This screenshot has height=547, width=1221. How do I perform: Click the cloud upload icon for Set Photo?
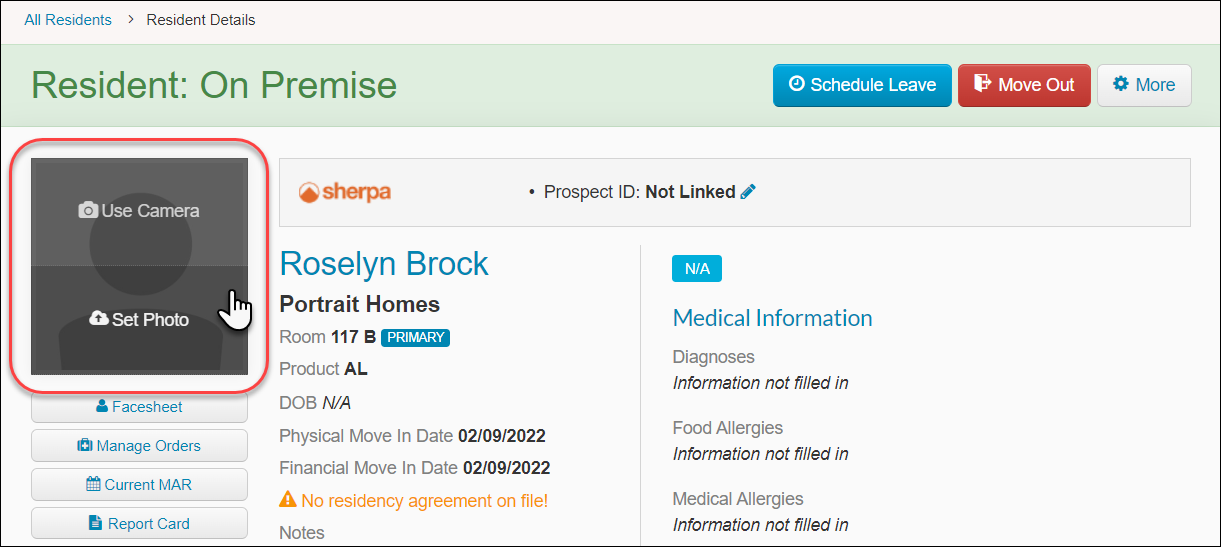[x=99, y=319]
